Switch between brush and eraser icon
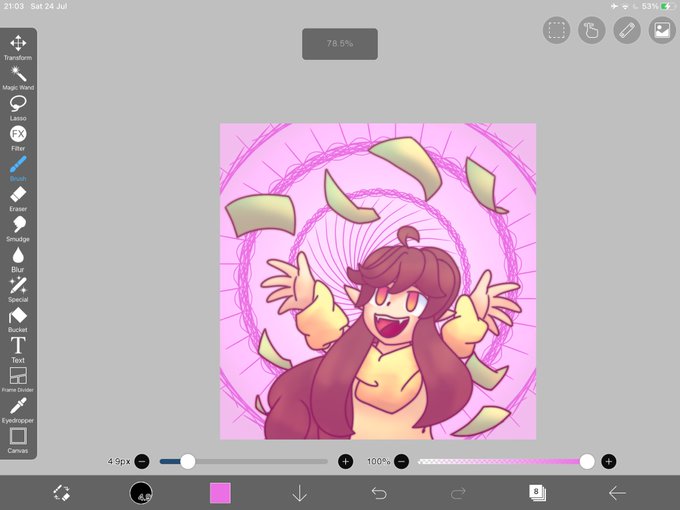Viewport: 680px width, 510px height. [61, 493]
